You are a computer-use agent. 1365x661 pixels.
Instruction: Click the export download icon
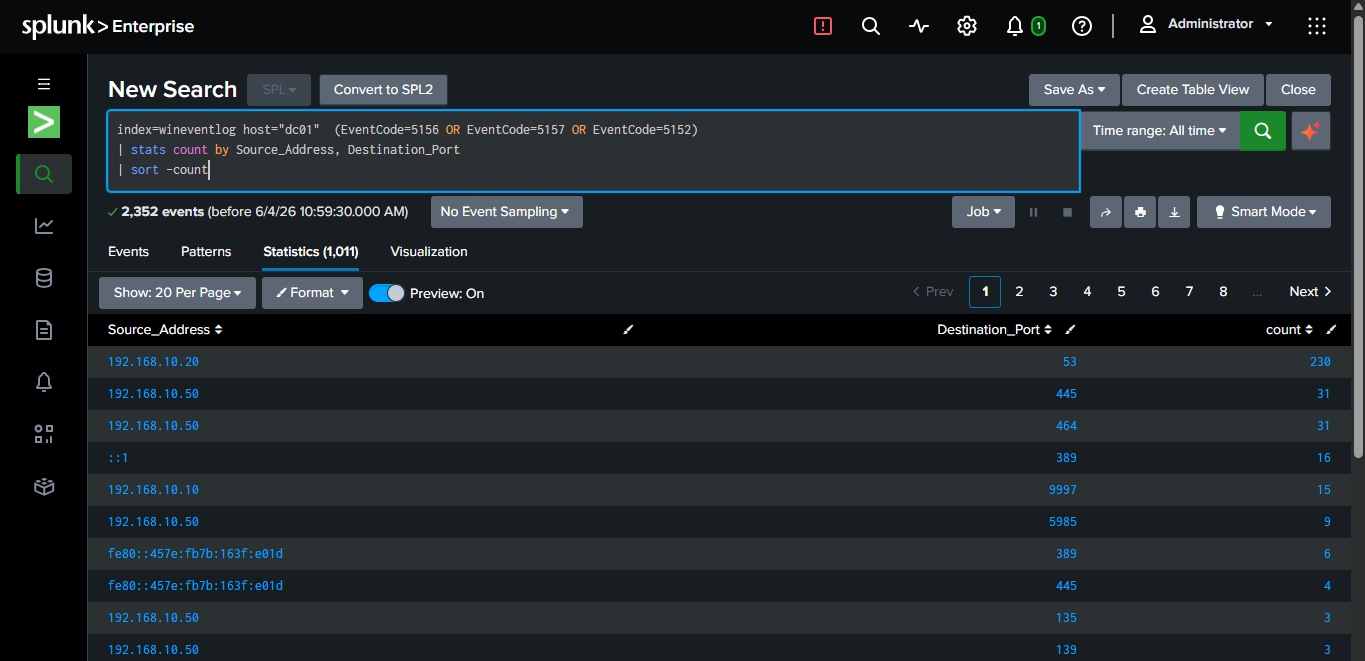(1174, 212)
